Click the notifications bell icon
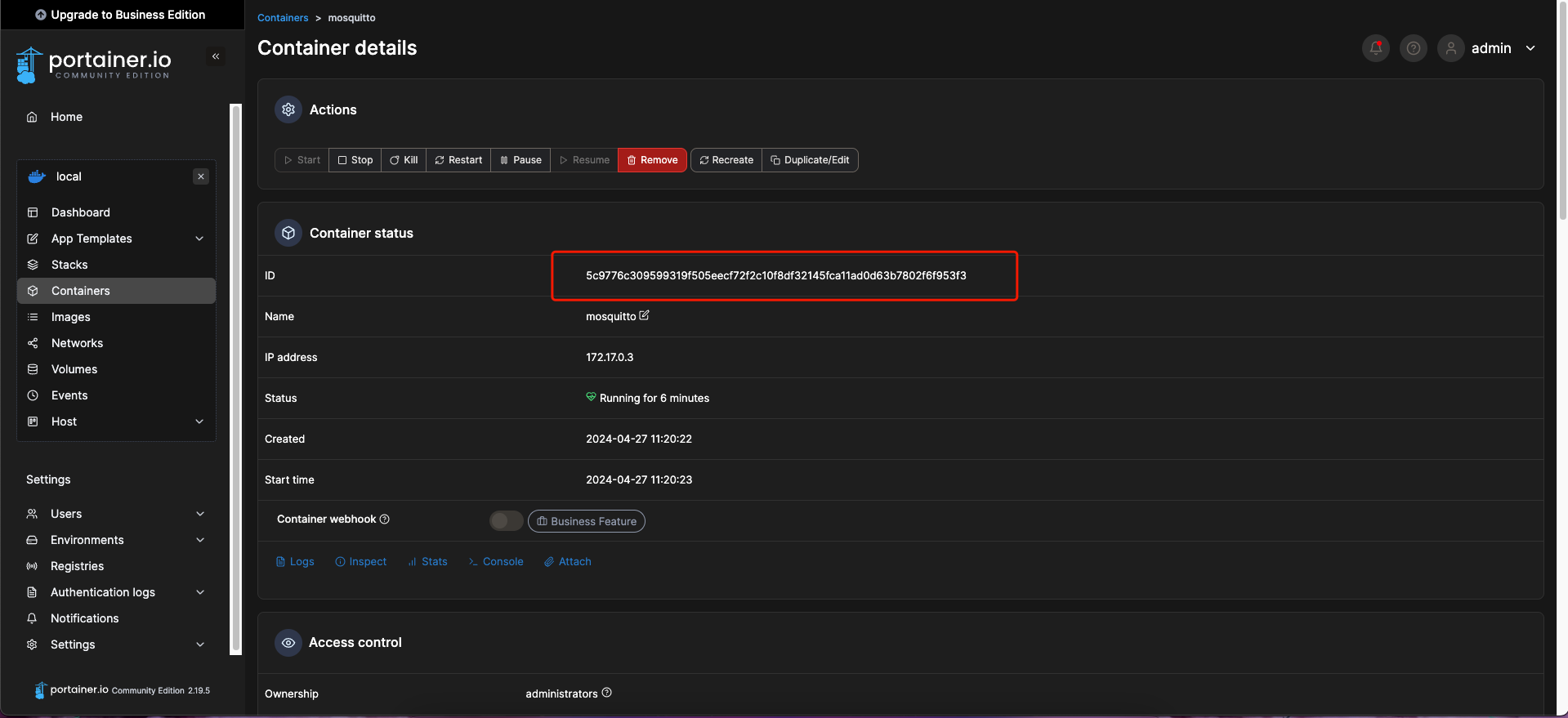This screenshot has width=1568, height=718. 1376,48
